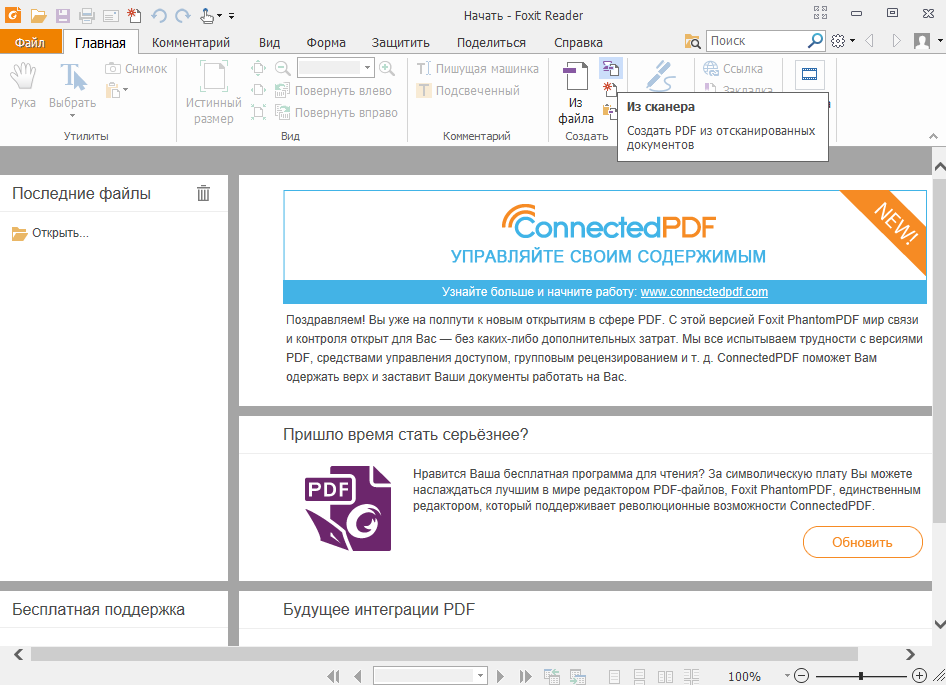This screenshot has width=946, height=685.
Task: Click the Print icon in quick access toolbar
Action: point(87,16)
